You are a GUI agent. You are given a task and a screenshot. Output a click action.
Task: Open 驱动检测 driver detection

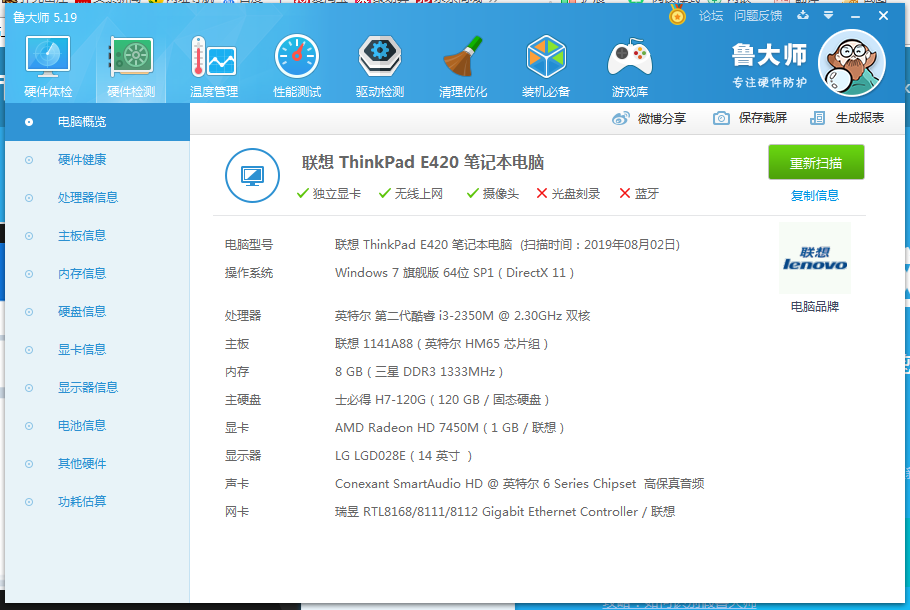pos(380,66)
